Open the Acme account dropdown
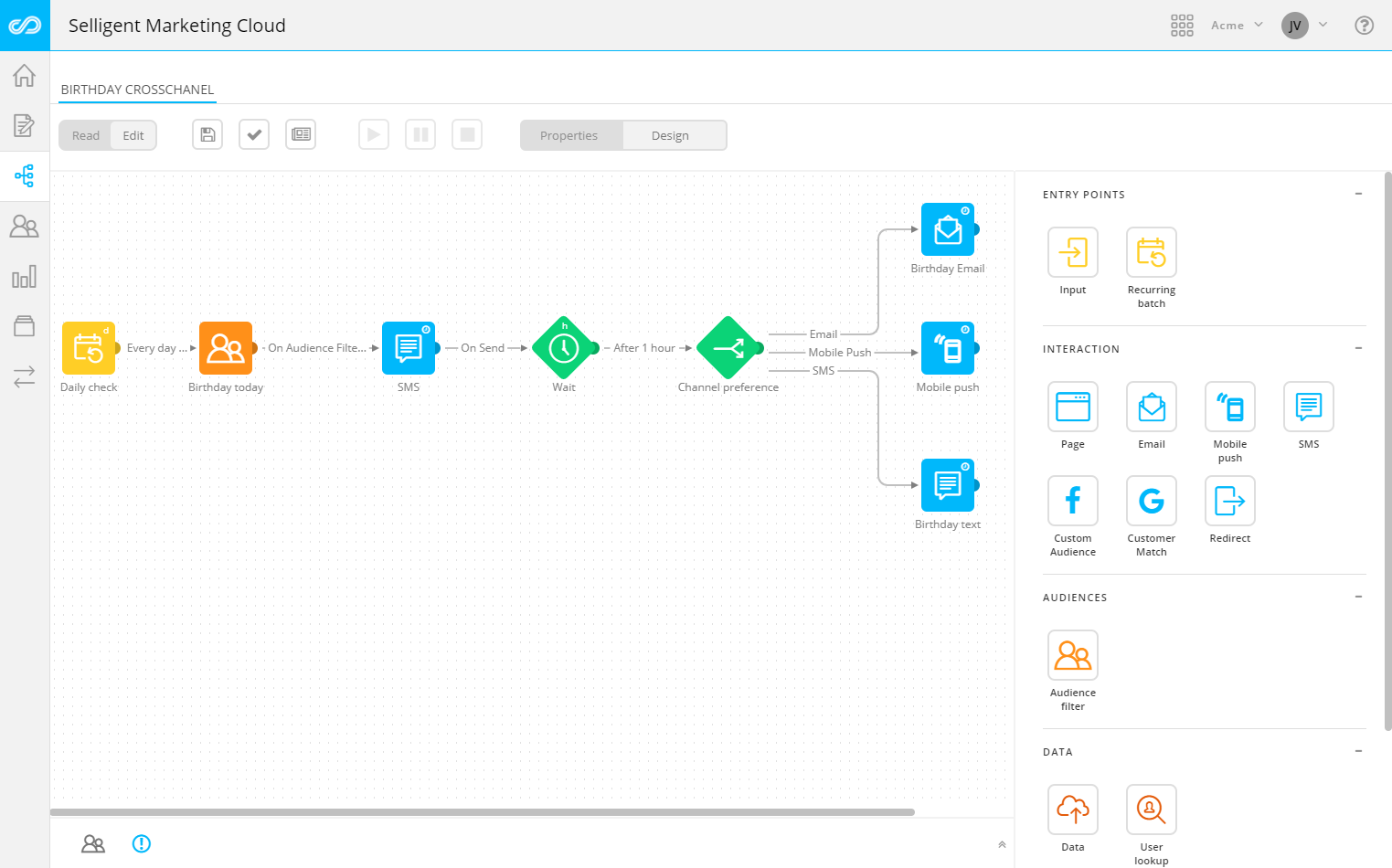 (x=1236, y=25)
